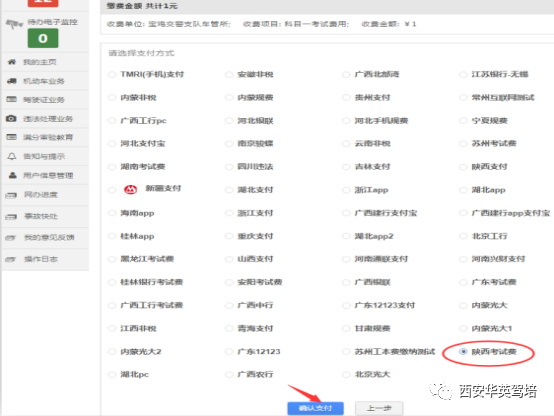Click the card icon beside 驾驶证业务
The height and width of the screenshot is (416, 554).
tap(12, 99)
